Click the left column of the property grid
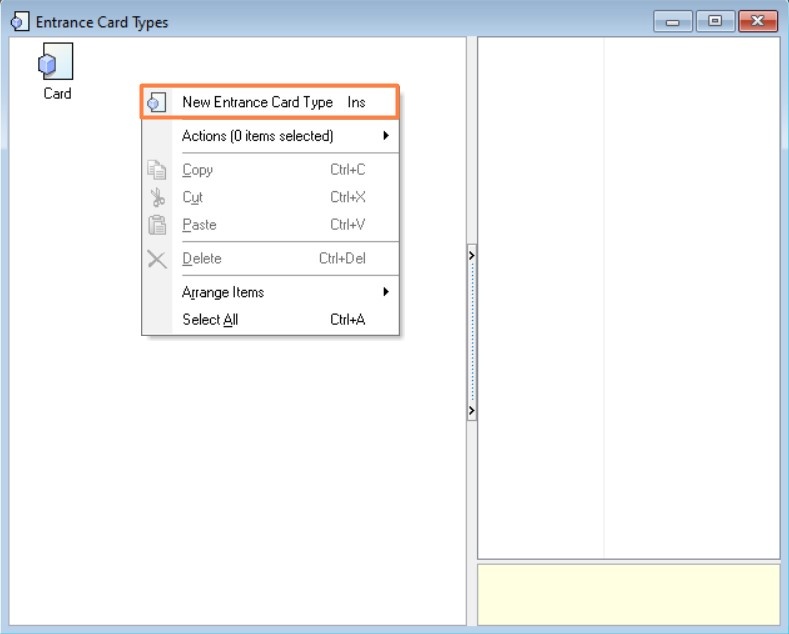The image size is (789, 634). click(x=540, y=300)
